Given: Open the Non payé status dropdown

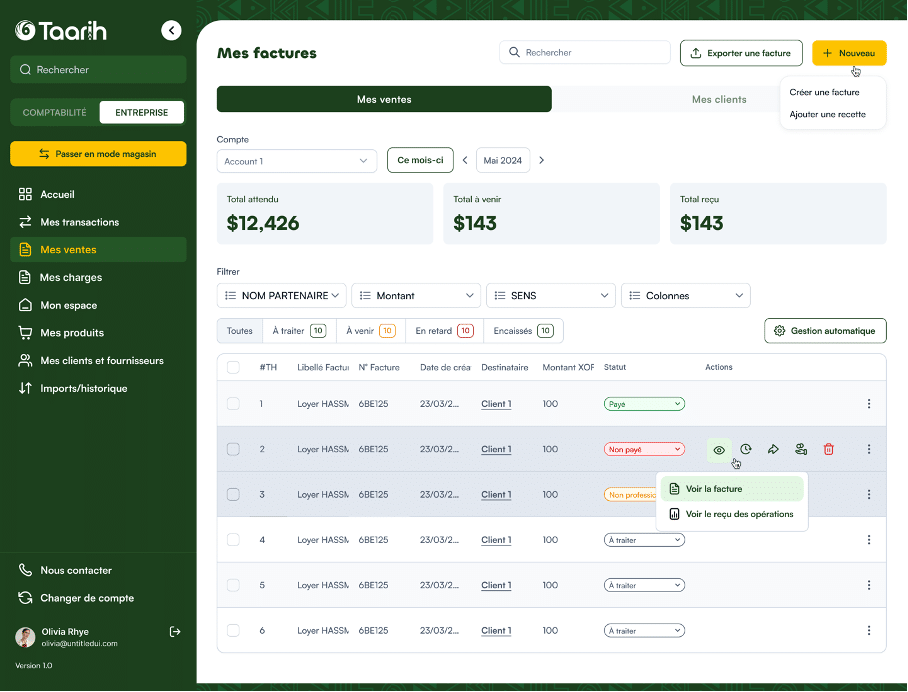Looking at the screenshot, I should (x=644, y=450).
